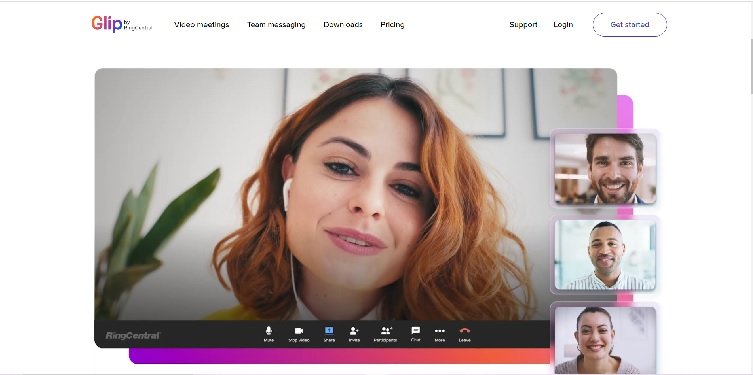Select the smiling woman's bottom thumbnail
This screenshot has width=753, height=375.
605,340
